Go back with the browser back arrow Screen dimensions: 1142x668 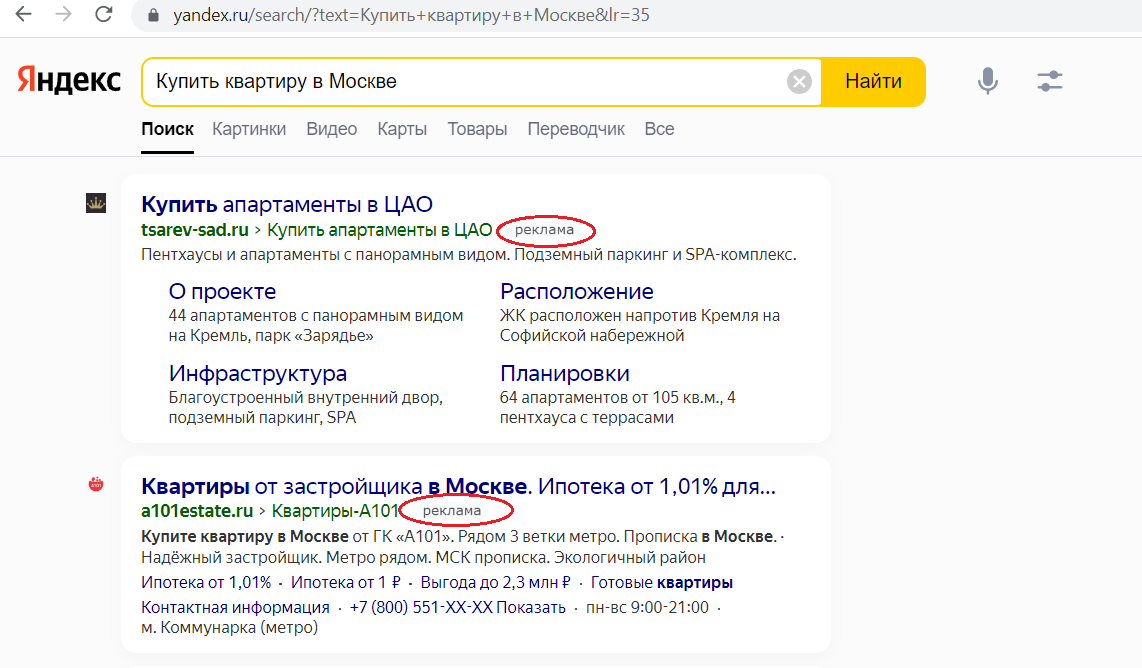[x=23, y=15]
